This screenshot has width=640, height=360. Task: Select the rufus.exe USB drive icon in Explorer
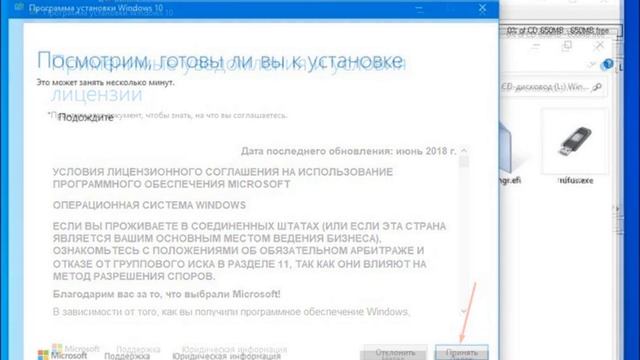point(575,141)
